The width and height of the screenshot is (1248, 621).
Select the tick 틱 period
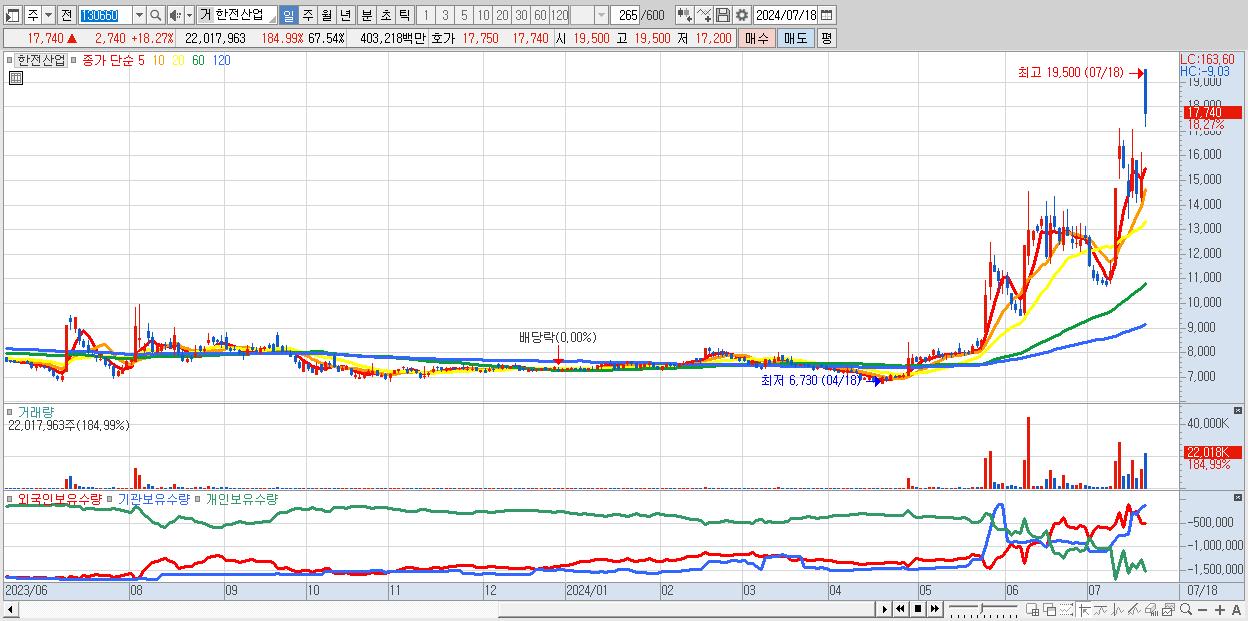coord(404,15)
